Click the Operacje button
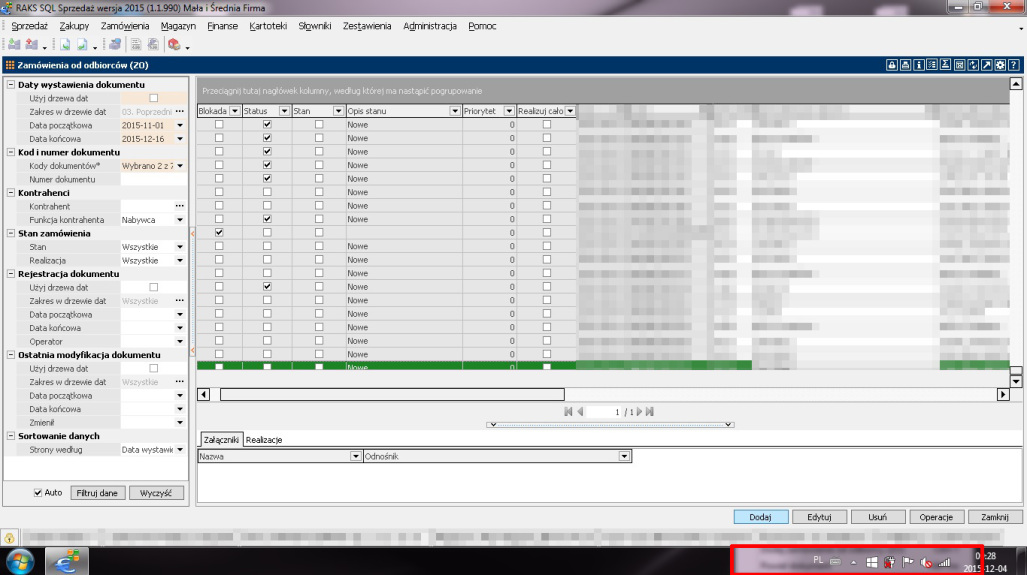Screen dimensions: 1027x575 937,517
